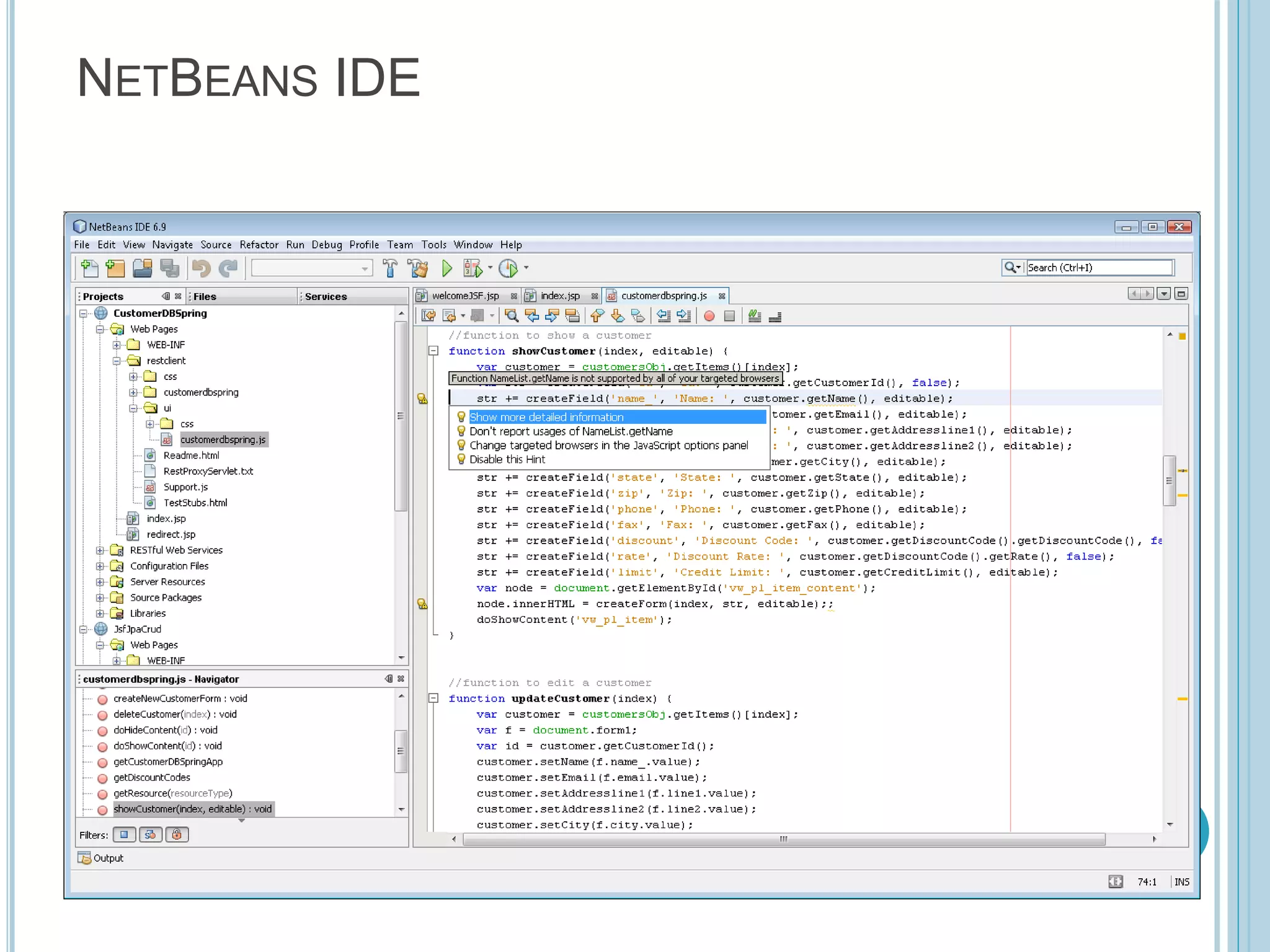Click editor vertical scrollbar thumb
This screenshot has height=952, width=1270.
[x=1170, y=480]
